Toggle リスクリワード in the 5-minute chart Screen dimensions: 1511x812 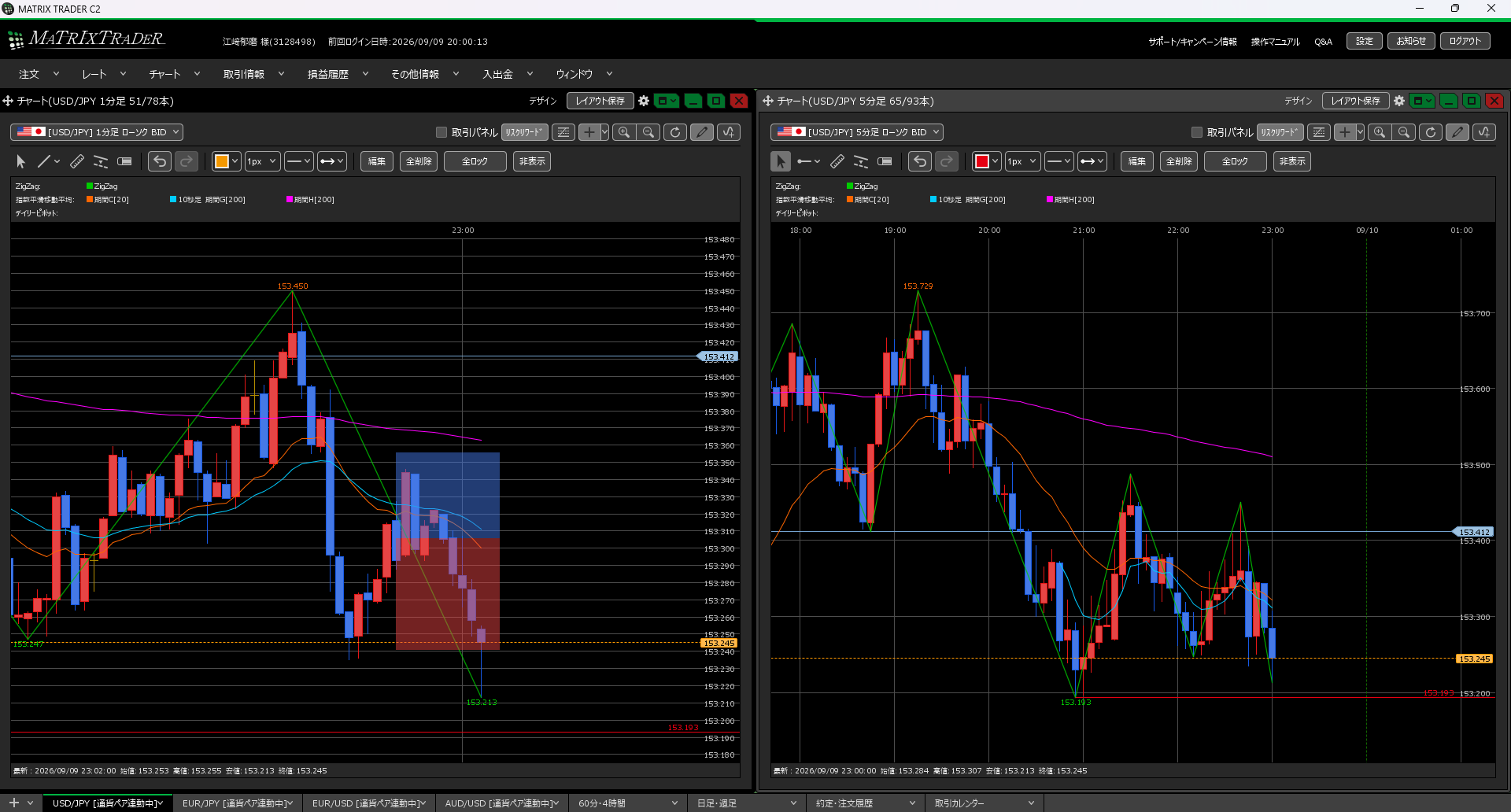point(1280,132)
